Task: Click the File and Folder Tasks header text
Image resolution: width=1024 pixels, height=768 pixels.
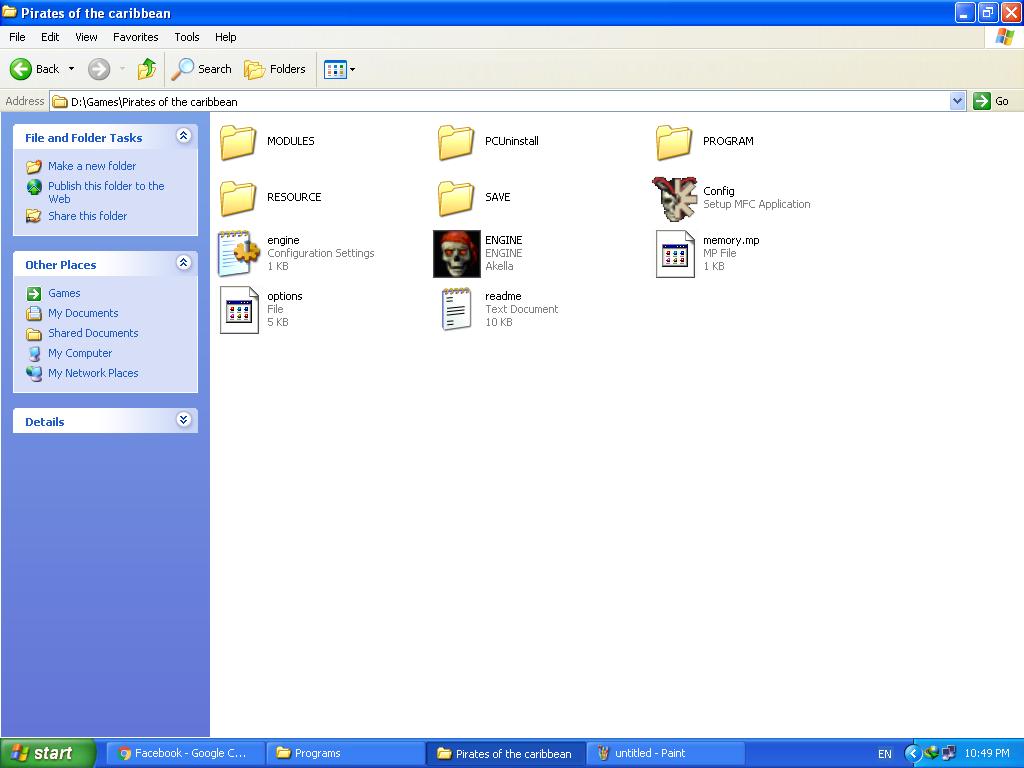Action: (84, 138)
